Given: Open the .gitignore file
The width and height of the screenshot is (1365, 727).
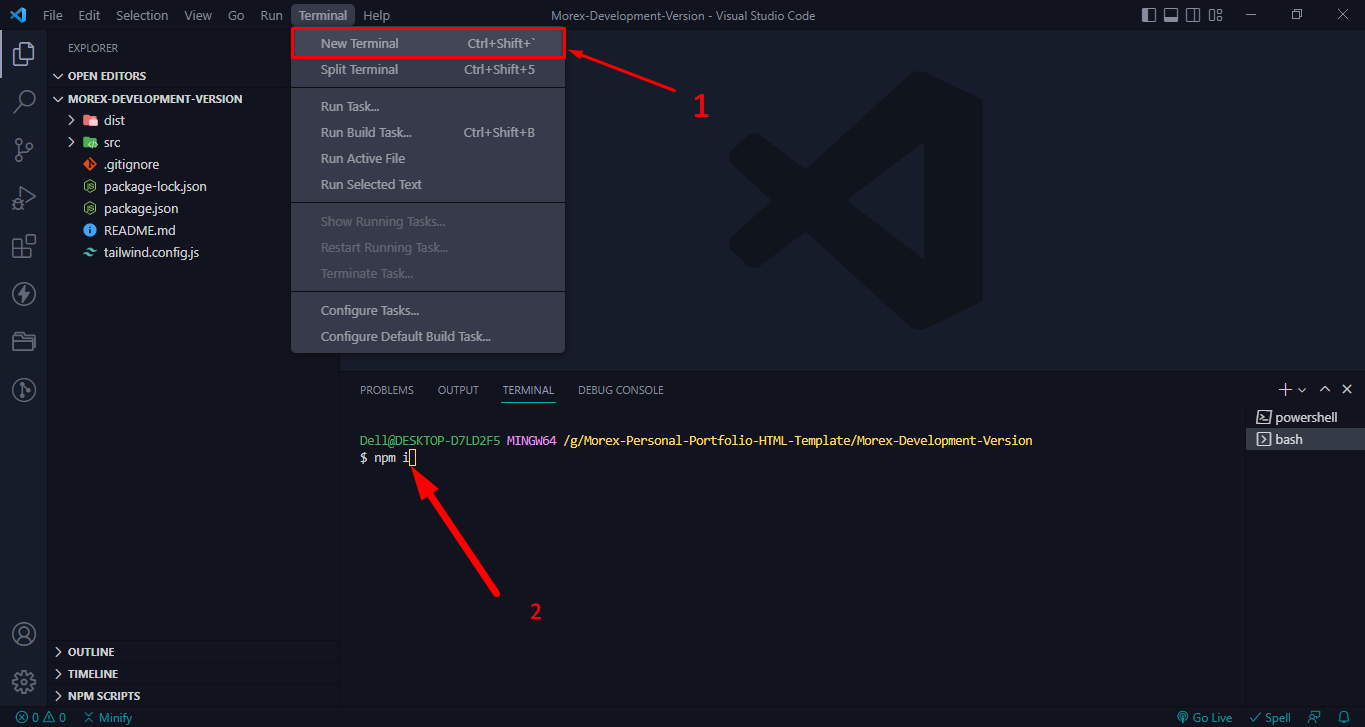Looking at the screenshot, I should (195, 164).
